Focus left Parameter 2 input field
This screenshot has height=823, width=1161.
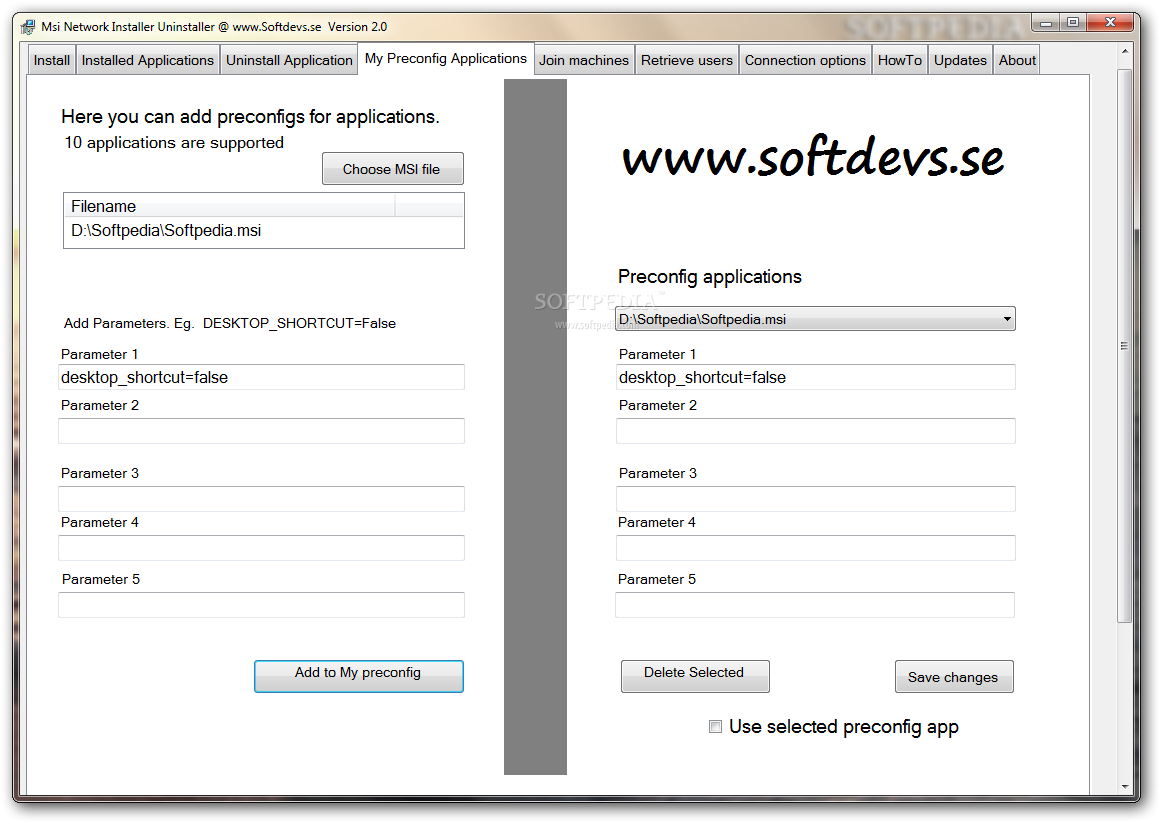[x=261, y=431]
